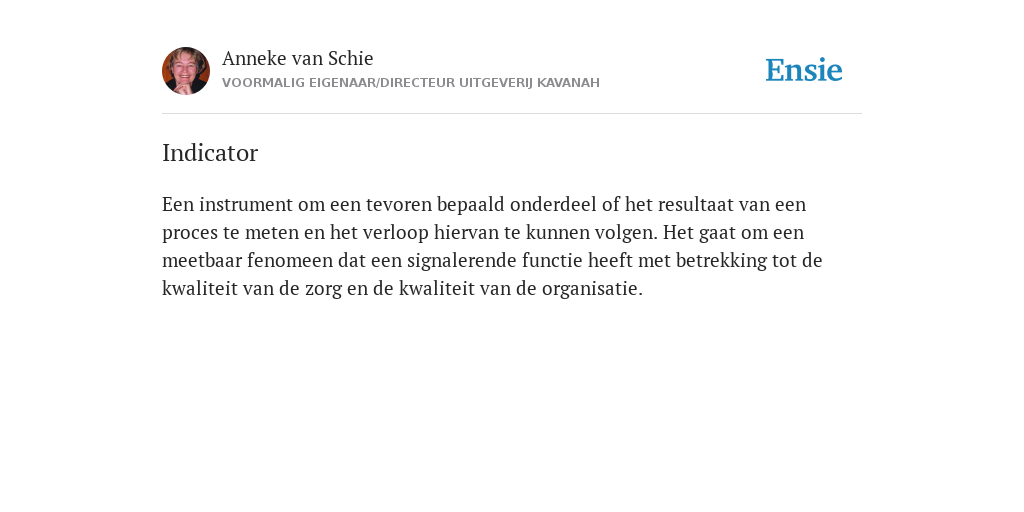This screenshot has width=1024, height=512.
Task: Click Anneke van Schie's round profile photo
Action: coord(186,71)
